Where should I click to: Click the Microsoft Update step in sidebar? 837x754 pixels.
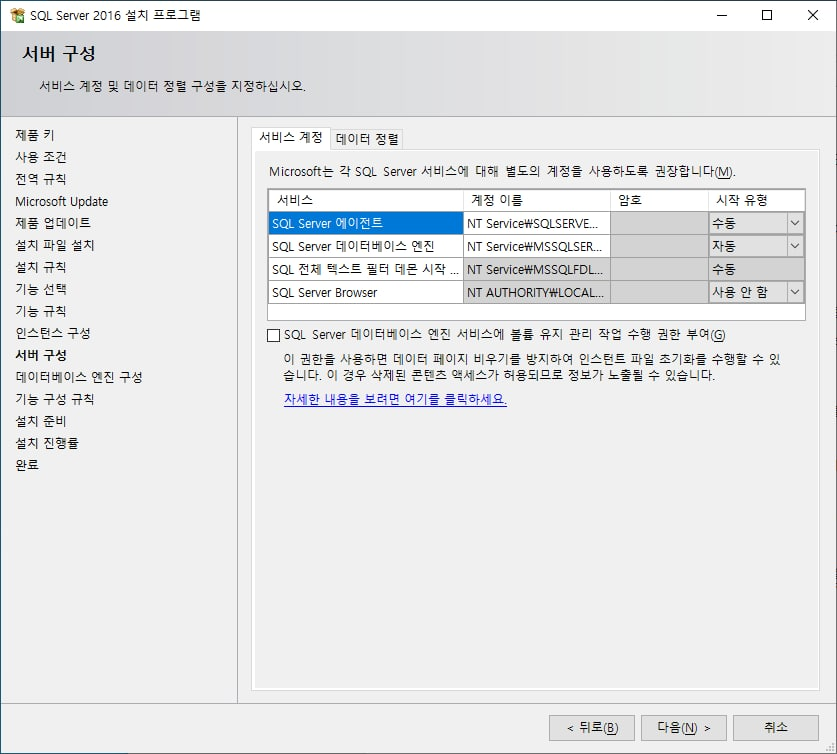click(x=61, y=201)
